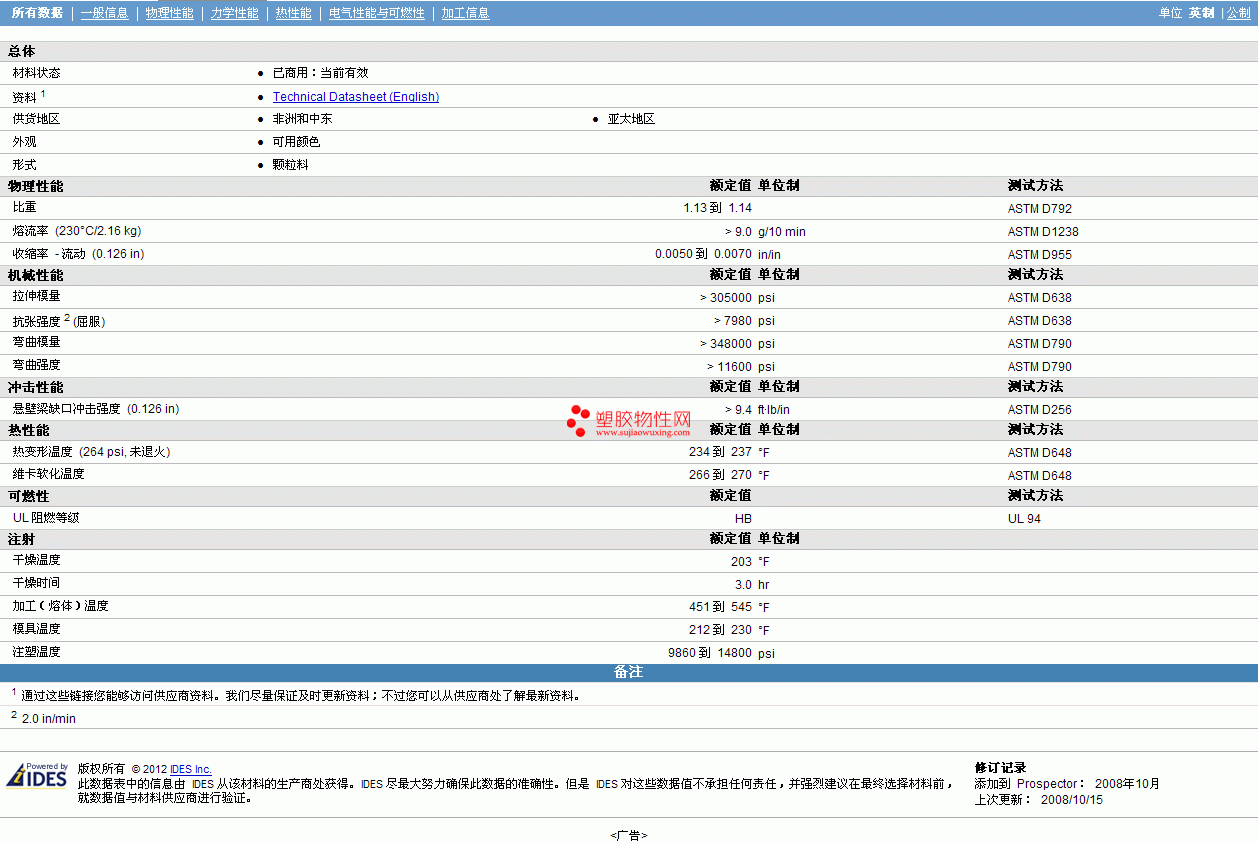Click ASTM D256 test method
The height and width of the screenshot is (843, 1258).
point(1040,410)
